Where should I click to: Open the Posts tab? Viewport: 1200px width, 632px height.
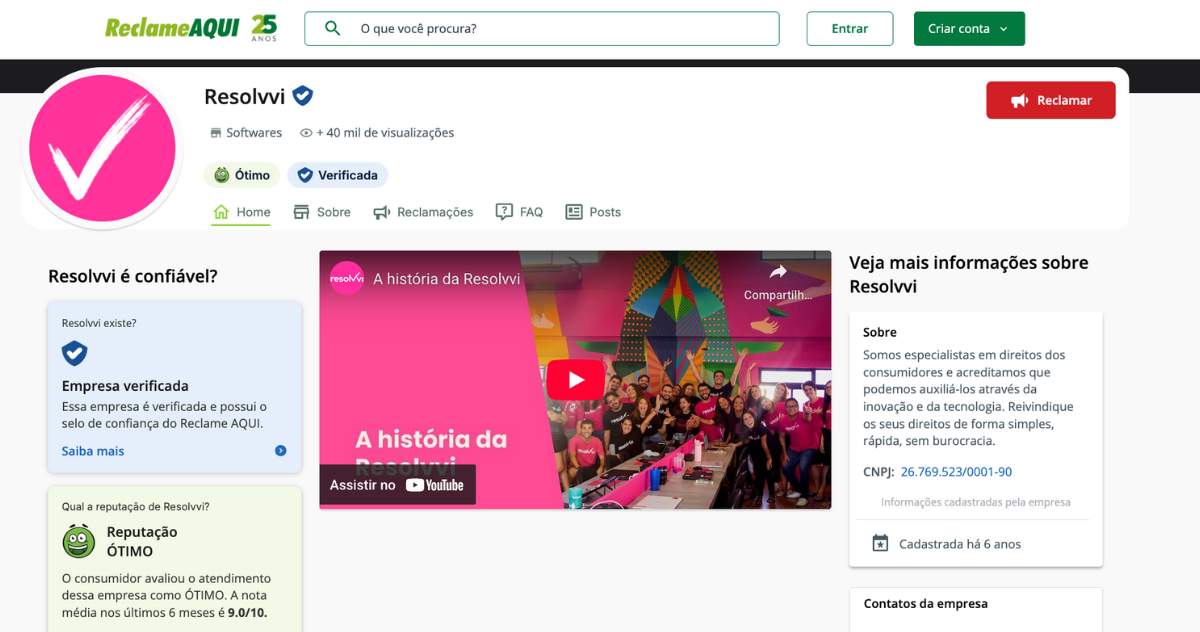pos(593,212)
